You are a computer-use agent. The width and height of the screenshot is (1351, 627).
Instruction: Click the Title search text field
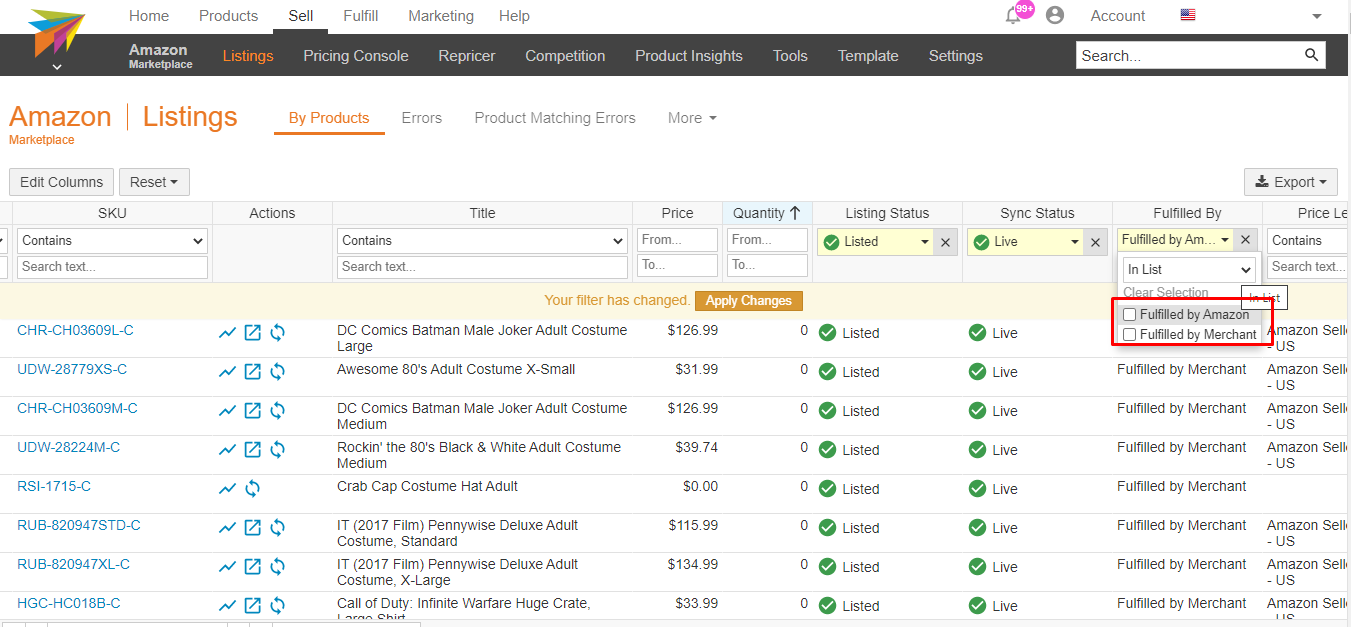click(x=483, y=267)
